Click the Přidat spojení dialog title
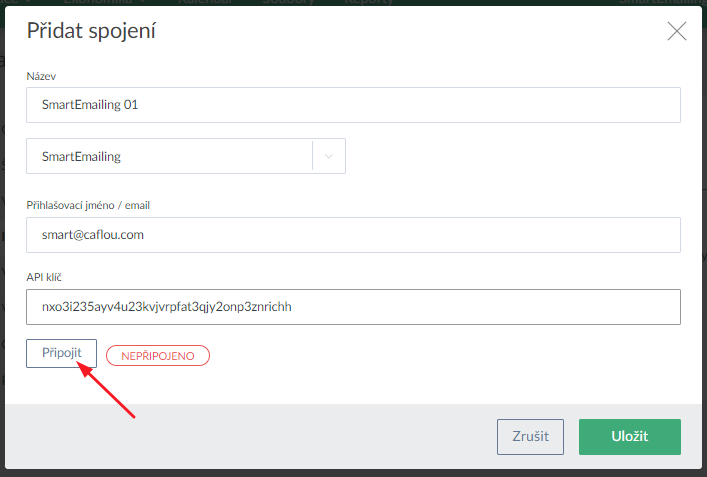Screen dimensions: 707x477 91,31
